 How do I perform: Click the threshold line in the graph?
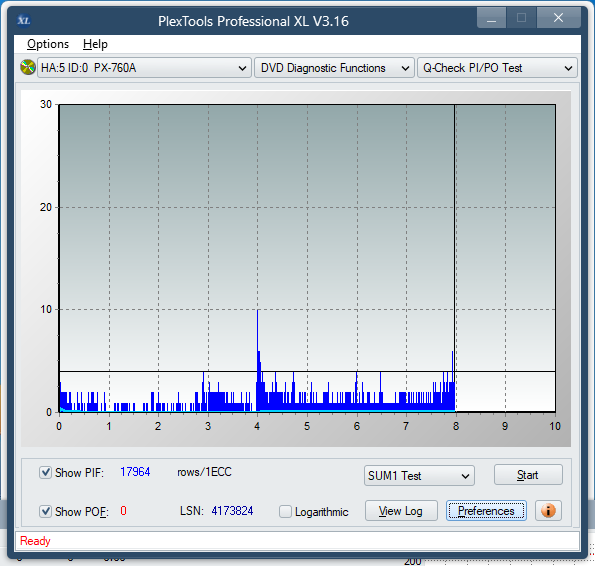click(307, 371)
